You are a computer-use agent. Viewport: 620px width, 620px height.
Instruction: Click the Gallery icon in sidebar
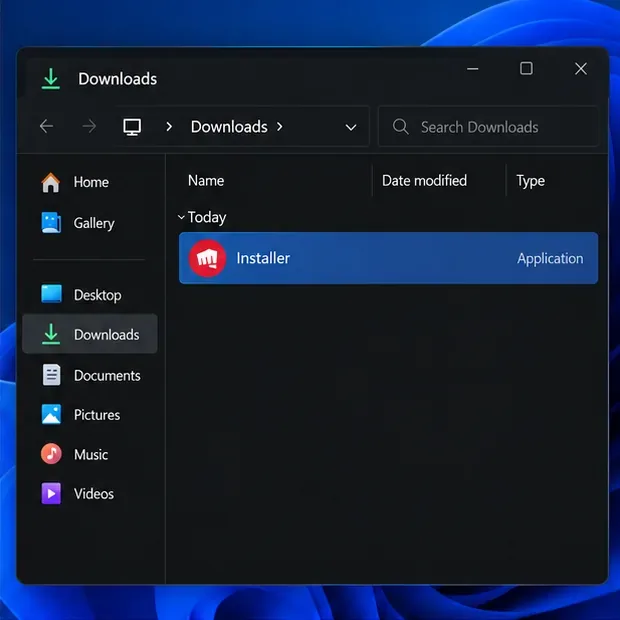(x=51, y=223)
